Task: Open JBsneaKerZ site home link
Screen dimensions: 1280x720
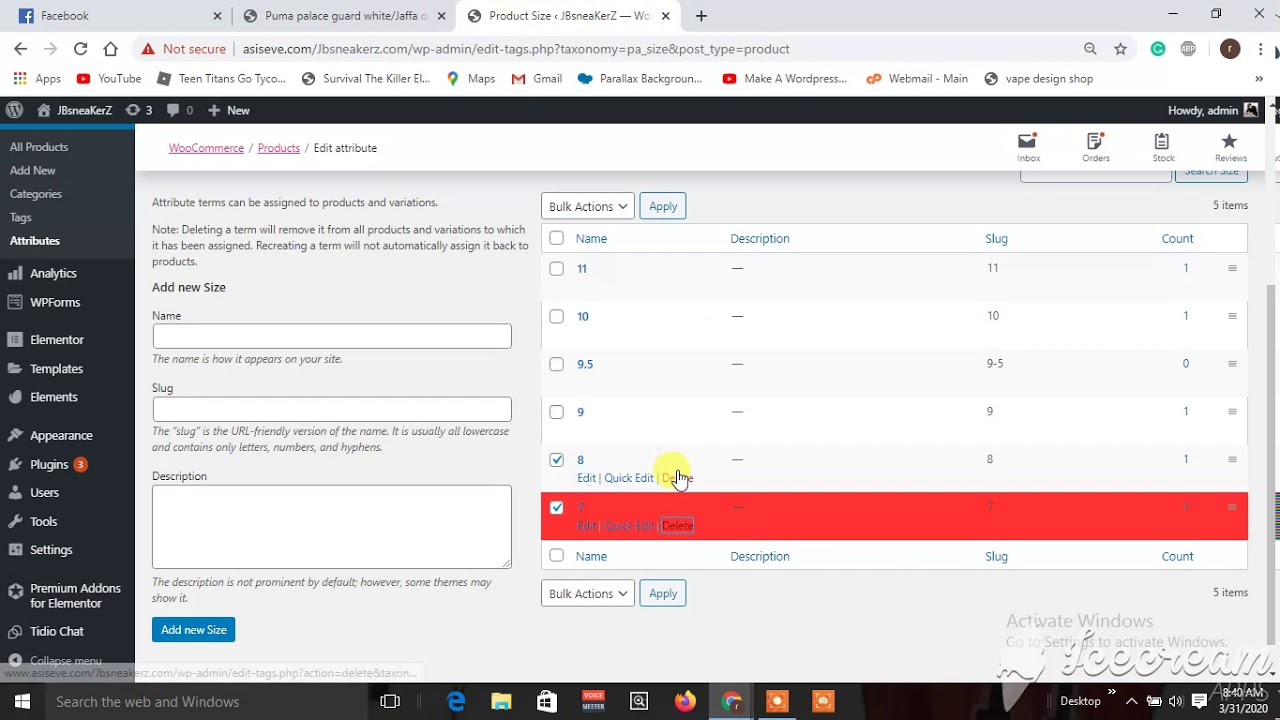Action: point(75,110)
